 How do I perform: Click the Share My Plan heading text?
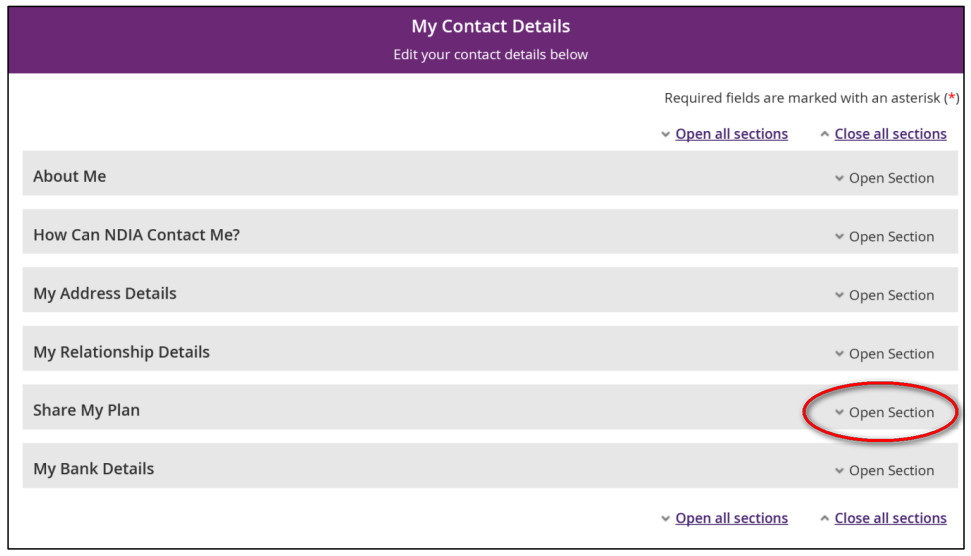[86, 410]
